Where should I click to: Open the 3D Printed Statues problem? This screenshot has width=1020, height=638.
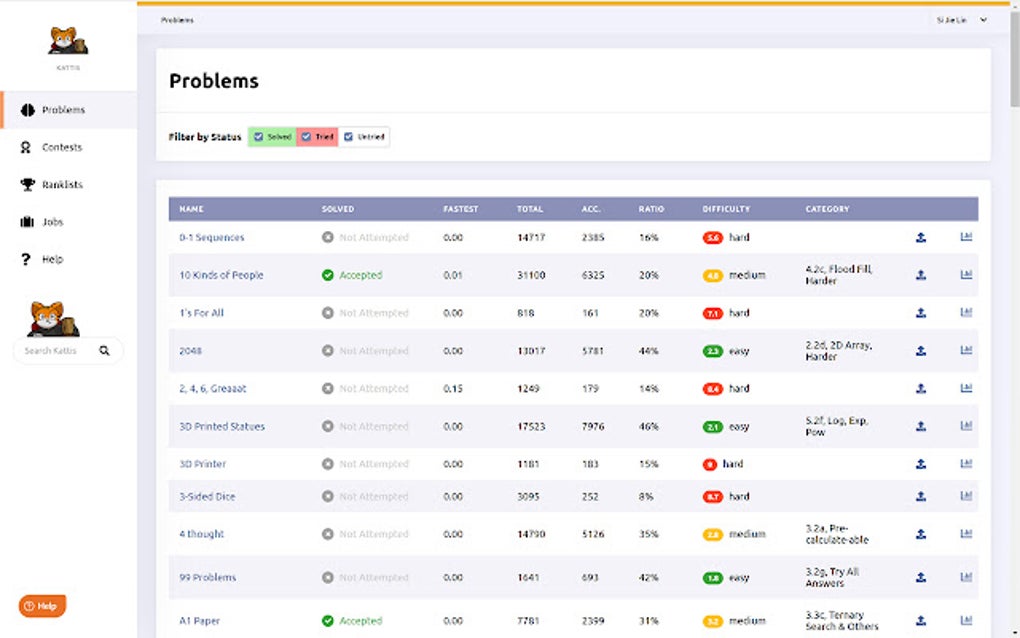[222, 427]
